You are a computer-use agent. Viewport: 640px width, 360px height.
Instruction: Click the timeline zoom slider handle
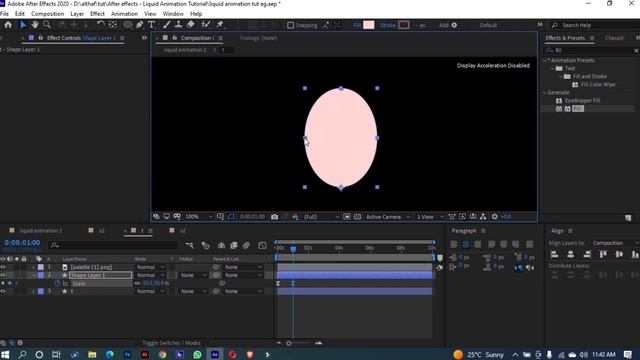click(x=289, y=343)
